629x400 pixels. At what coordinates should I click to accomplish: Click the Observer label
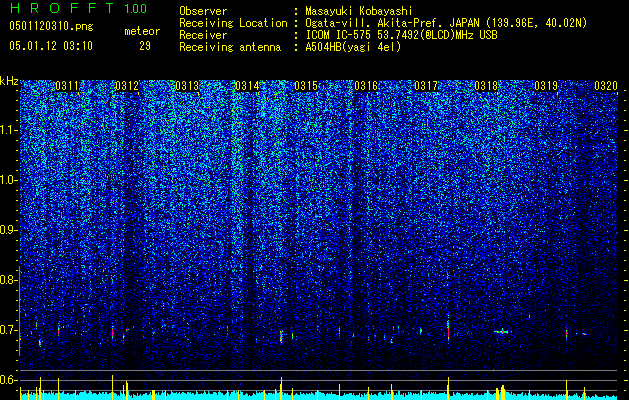[x=203, y=11]
